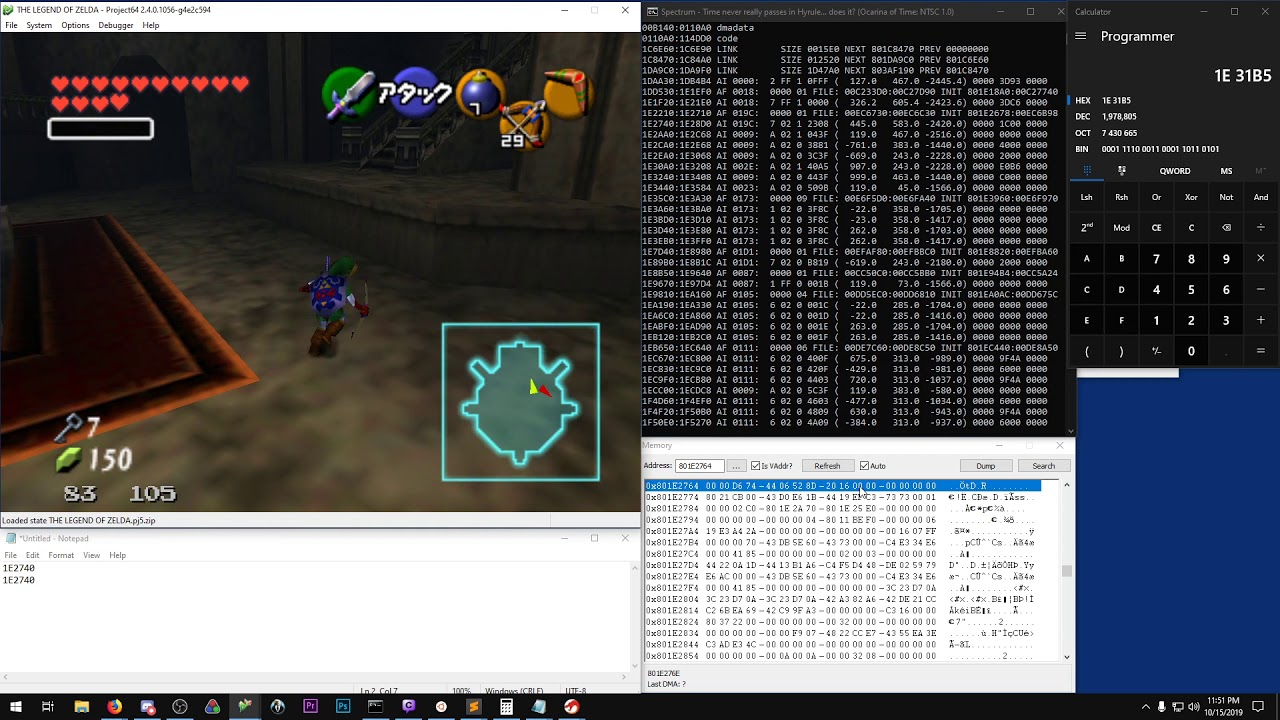
Task: Click the Memory address input field
Action: click(700, 466)
